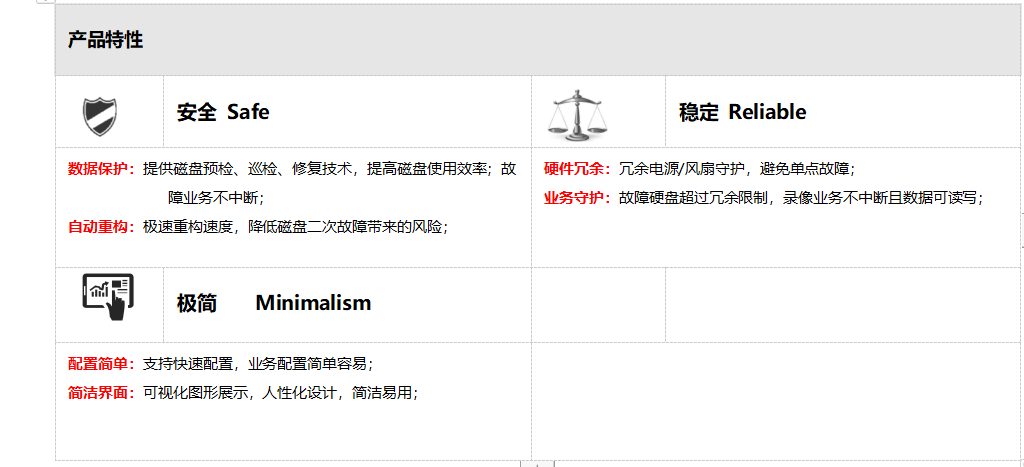Click the red 硬件冗余 label

tap(575, 169)
